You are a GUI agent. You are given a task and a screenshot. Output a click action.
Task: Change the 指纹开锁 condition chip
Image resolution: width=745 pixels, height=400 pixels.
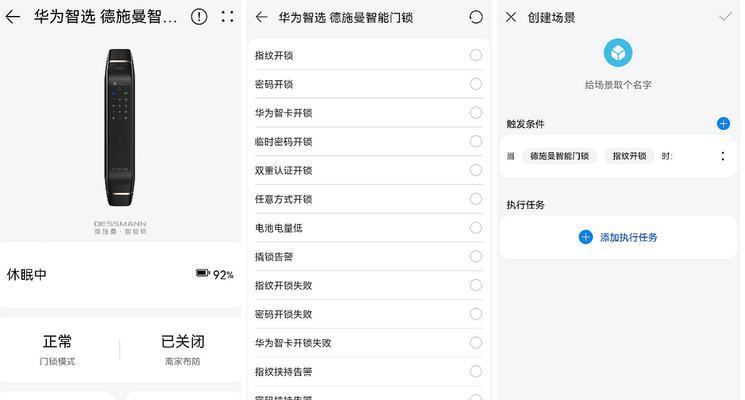(x=629, y=156)
